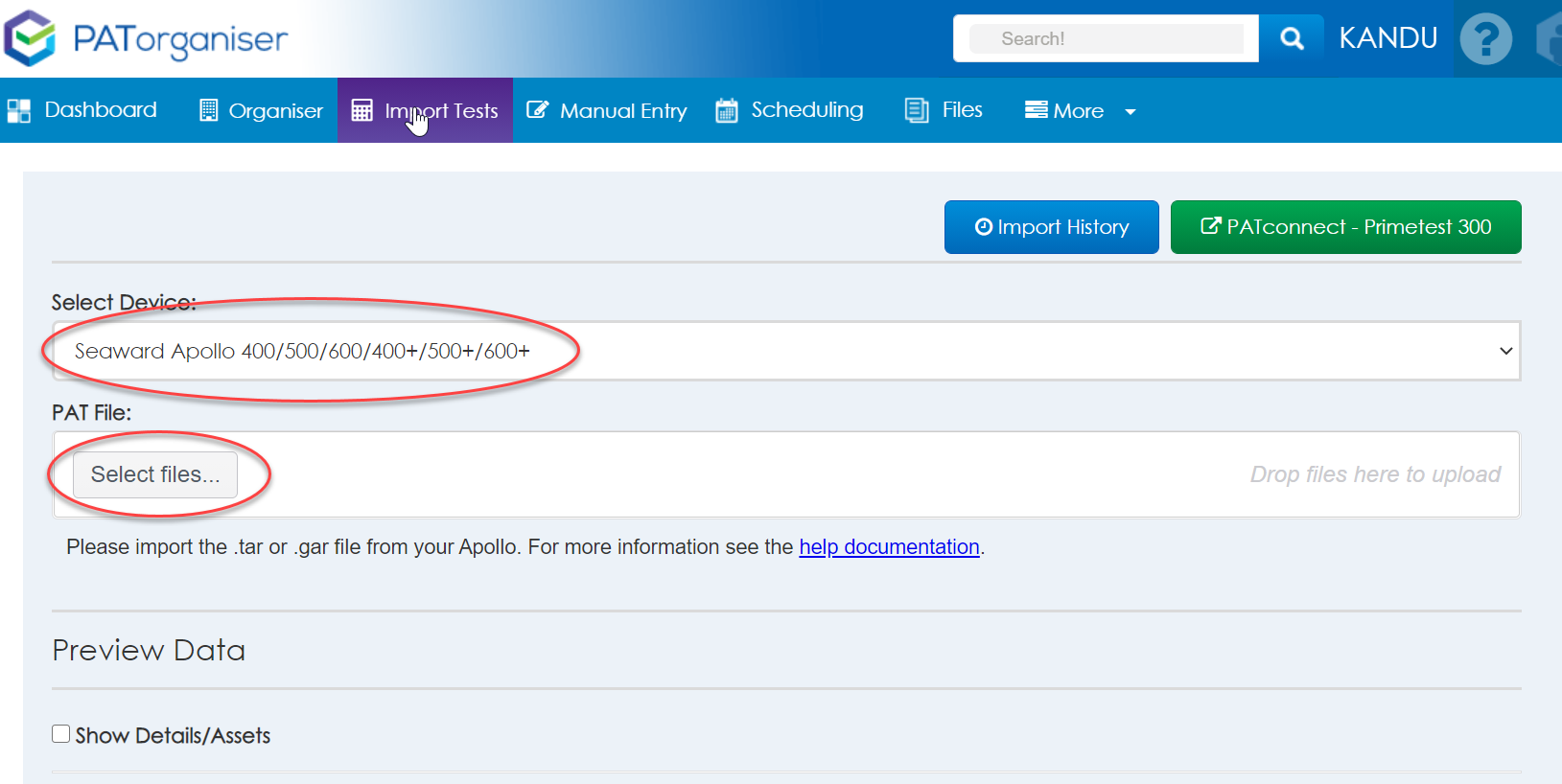This screenshot has width=1562, height=784.
Task: Open the Select Device dropdown
Action: [786, 351]
